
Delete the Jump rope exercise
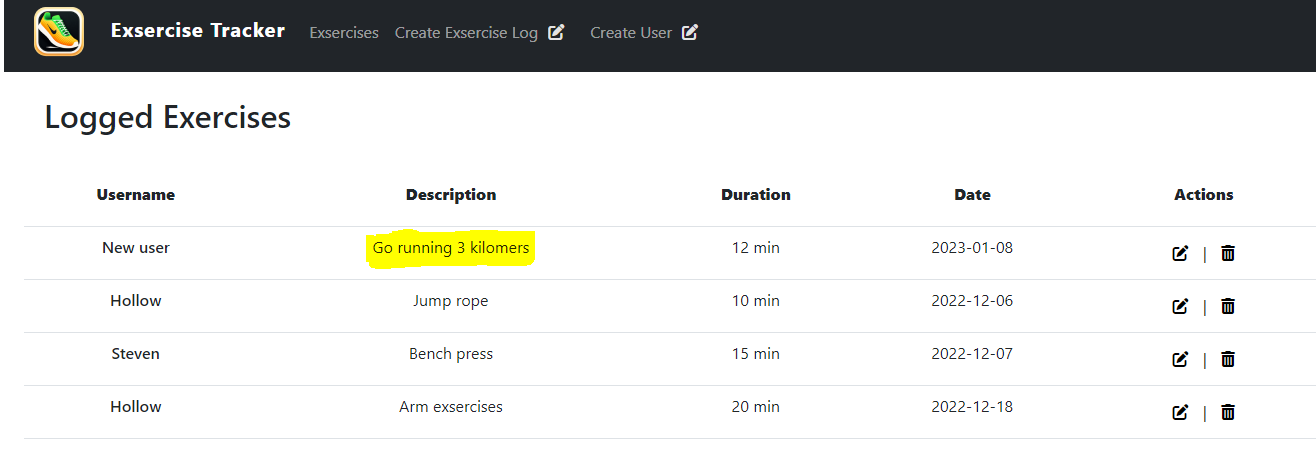(x=1228, y=307)
